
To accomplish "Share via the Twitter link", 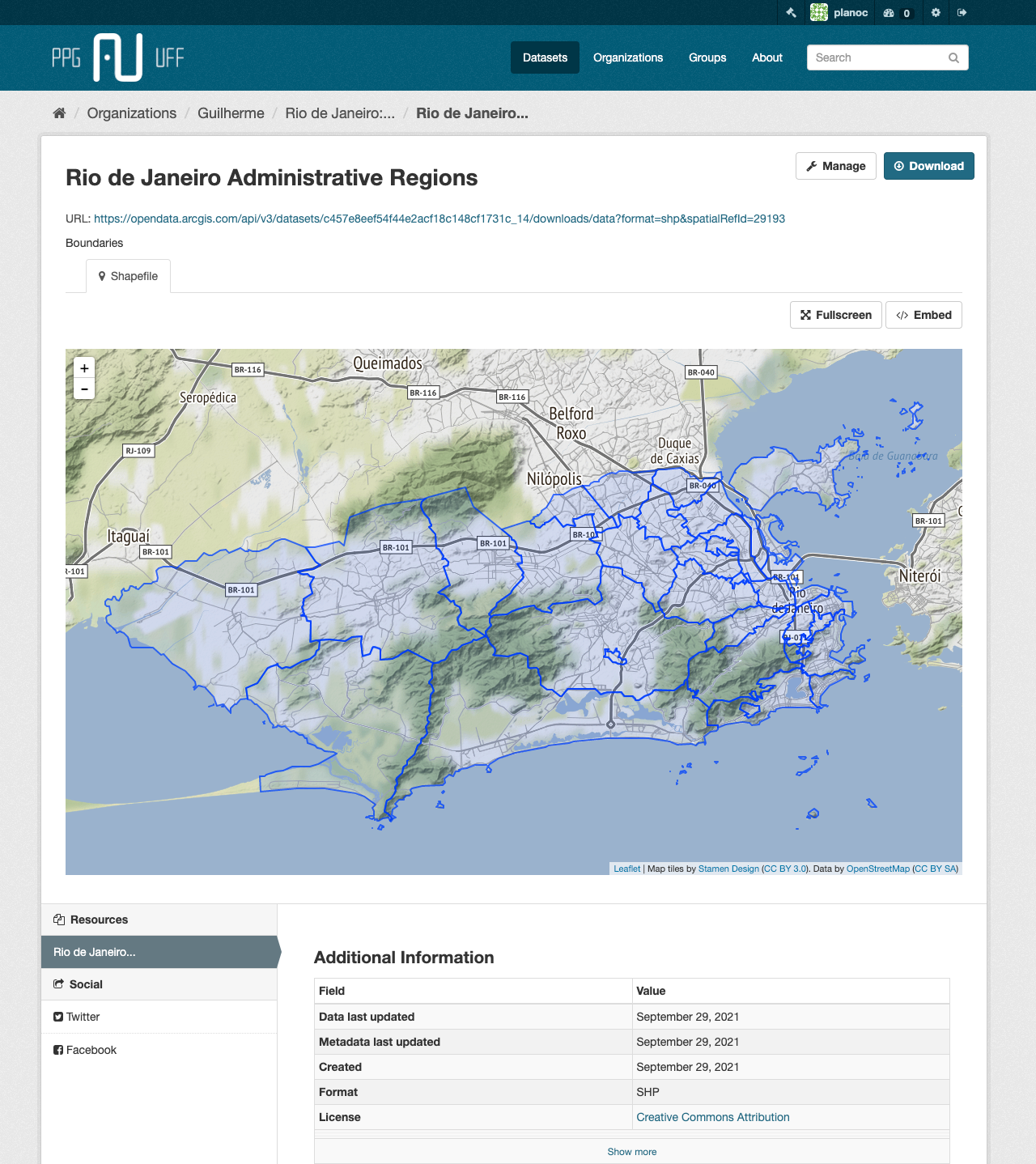I will [x=83, y=1017].
